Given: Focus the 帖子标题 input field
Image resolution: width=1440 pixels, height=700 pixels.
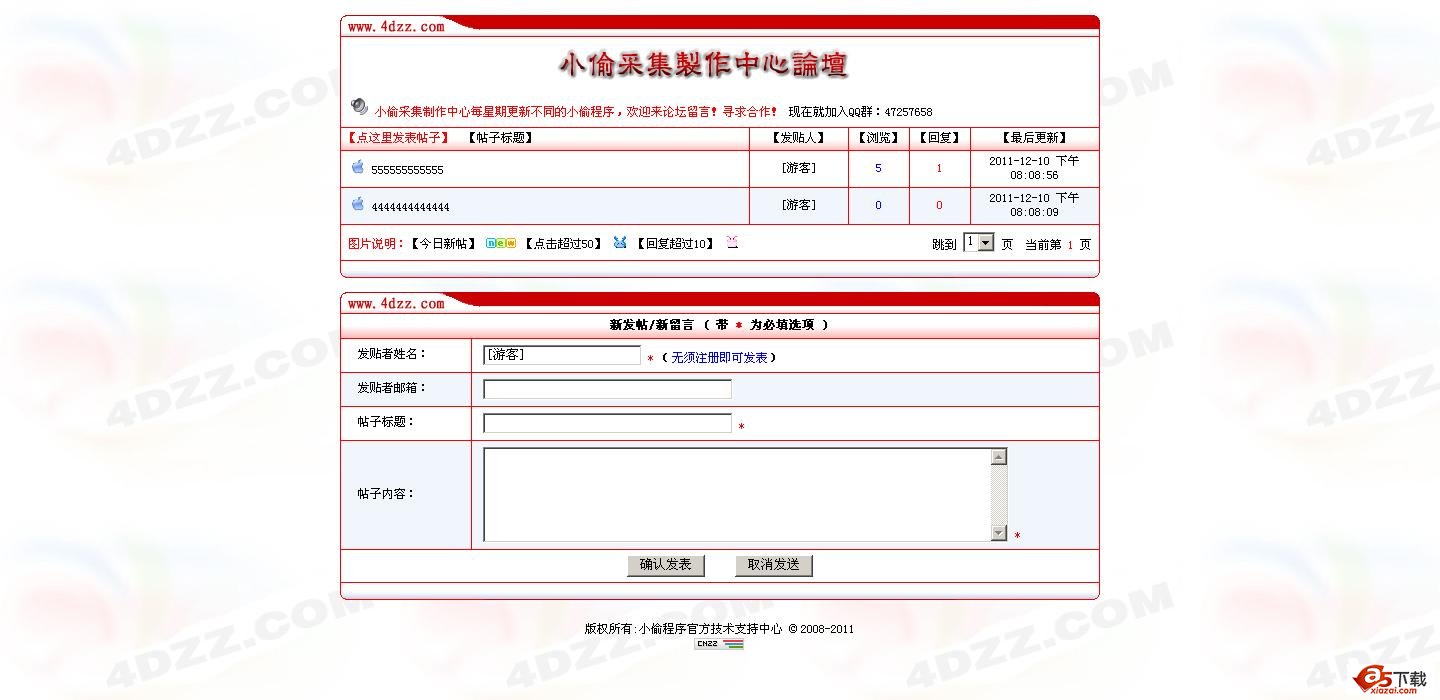Looking at the screenshot, I should [607, 423].
